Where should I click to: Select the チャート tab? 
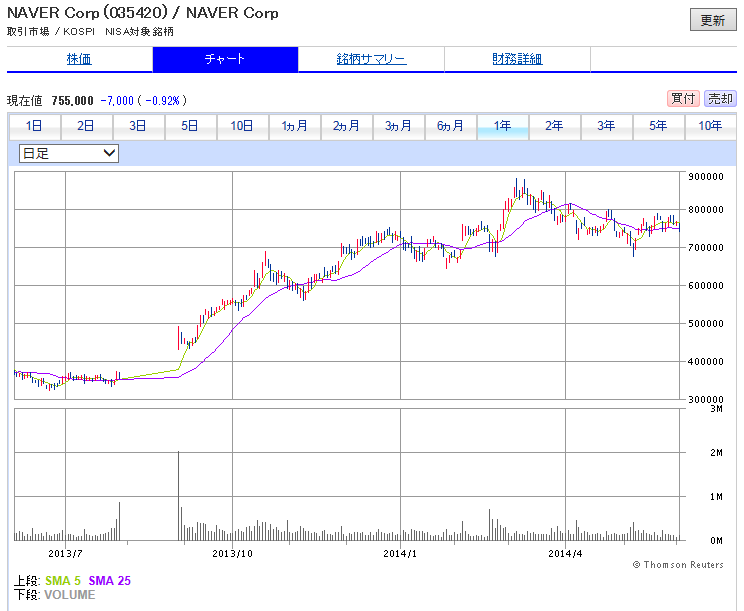tap(225, 59)
